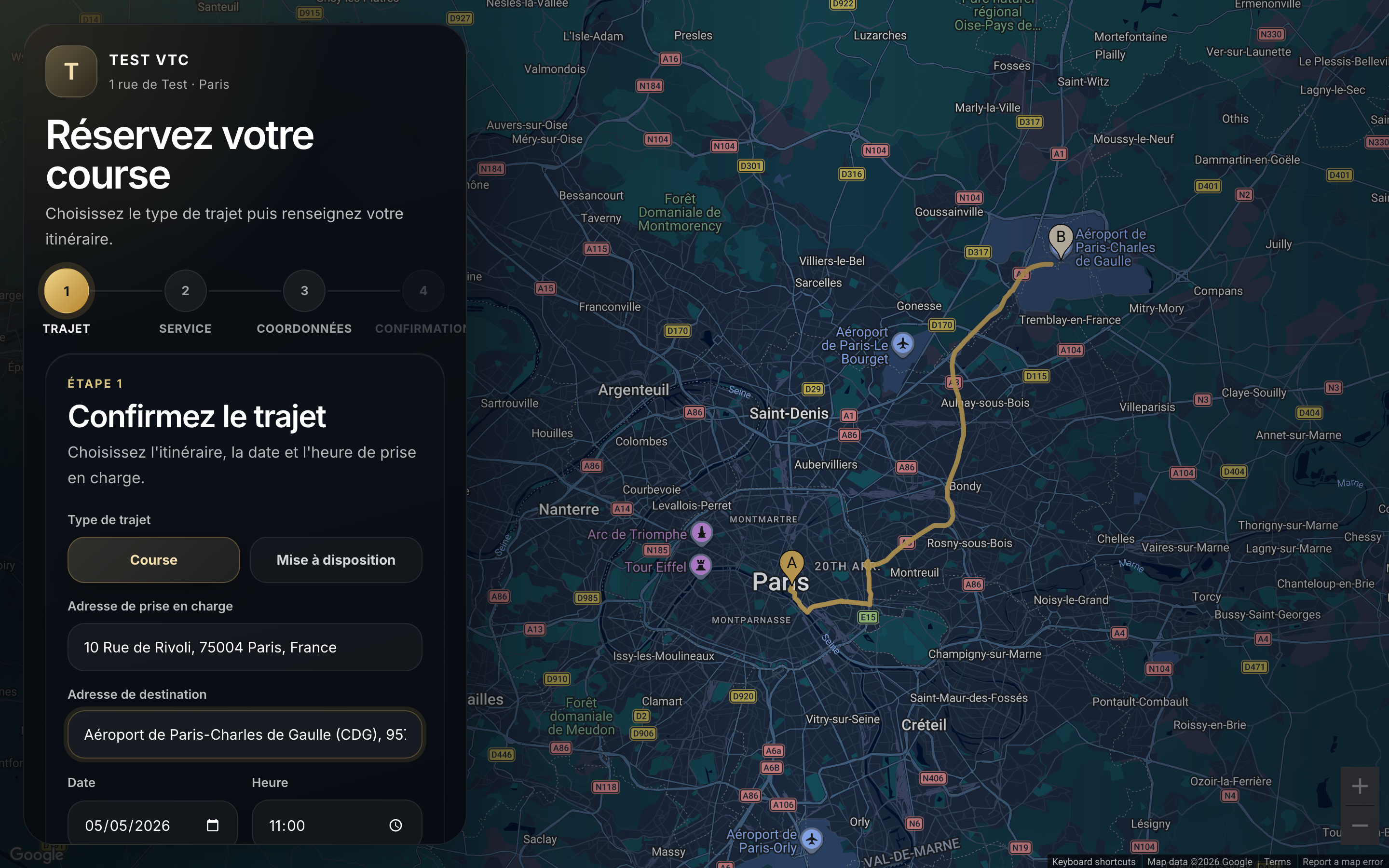Click the Aéroport de Paris-Charles de Gaulle label
This screenshot has height=868, width=1389.
click(1115, 247)
